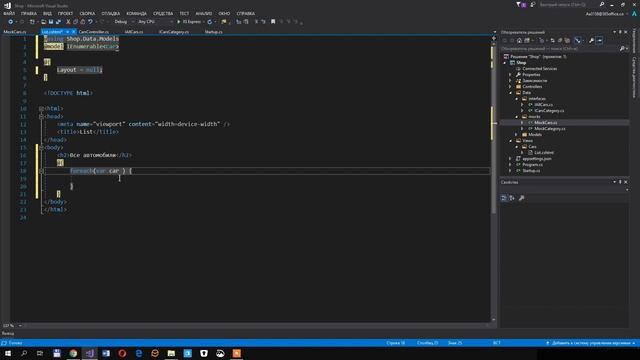Open the Any CPU platform dropdown

click(155, 22)
